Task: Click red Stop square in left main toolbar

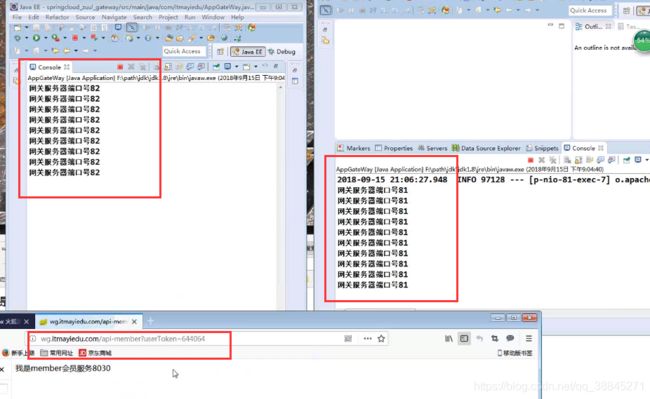Action: pos(75,38)
